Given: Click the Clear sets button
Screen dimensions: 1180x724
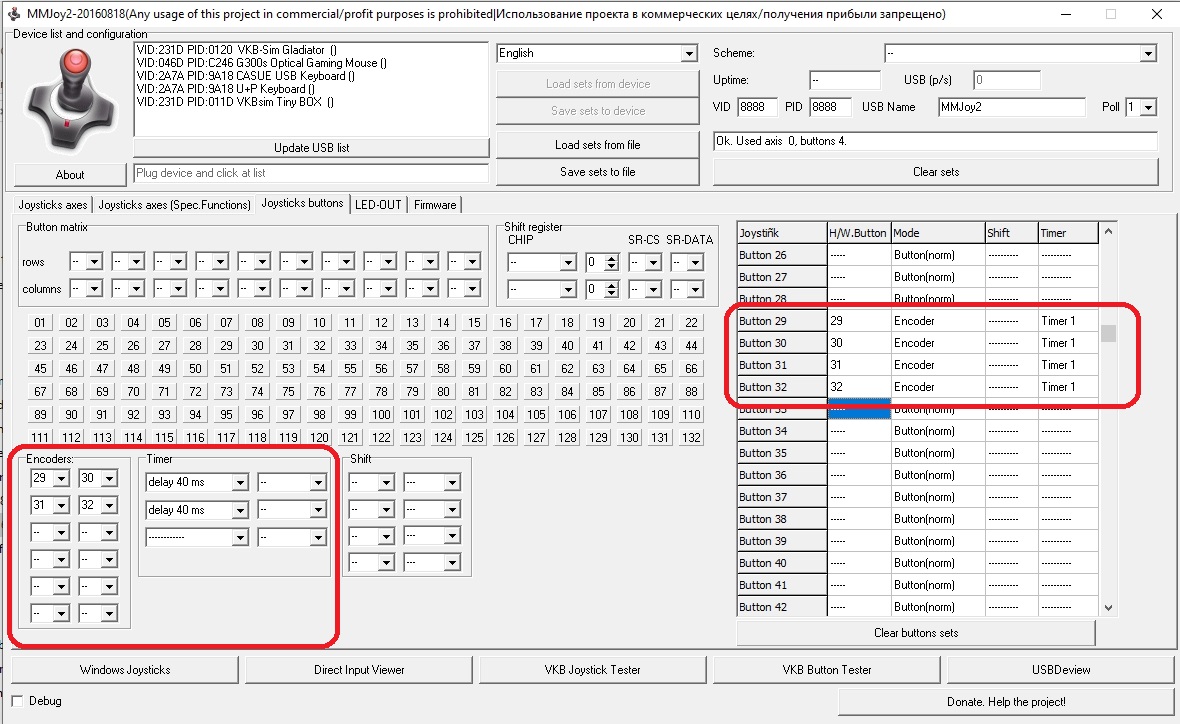Looking at the screenshot, I should point(935,172).
